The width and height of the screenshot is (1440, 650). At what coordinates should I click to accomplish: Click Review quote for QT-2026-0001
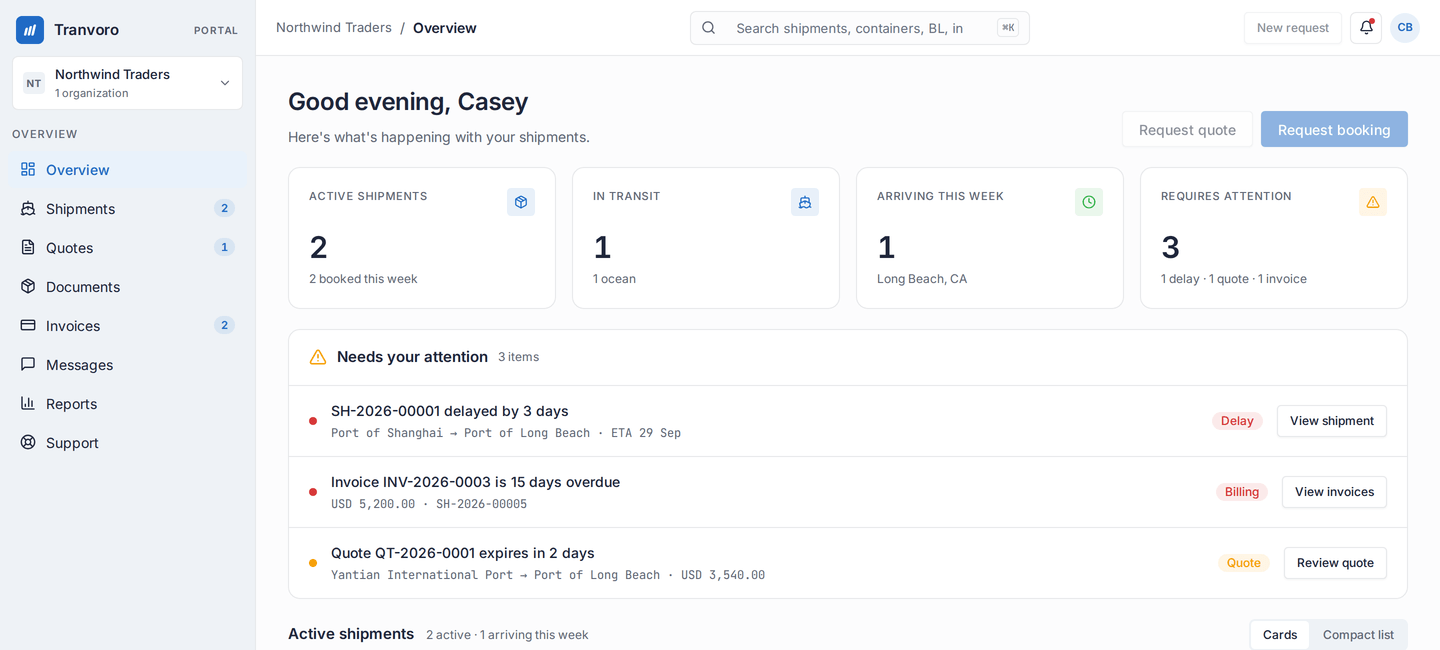[1335, 563]
